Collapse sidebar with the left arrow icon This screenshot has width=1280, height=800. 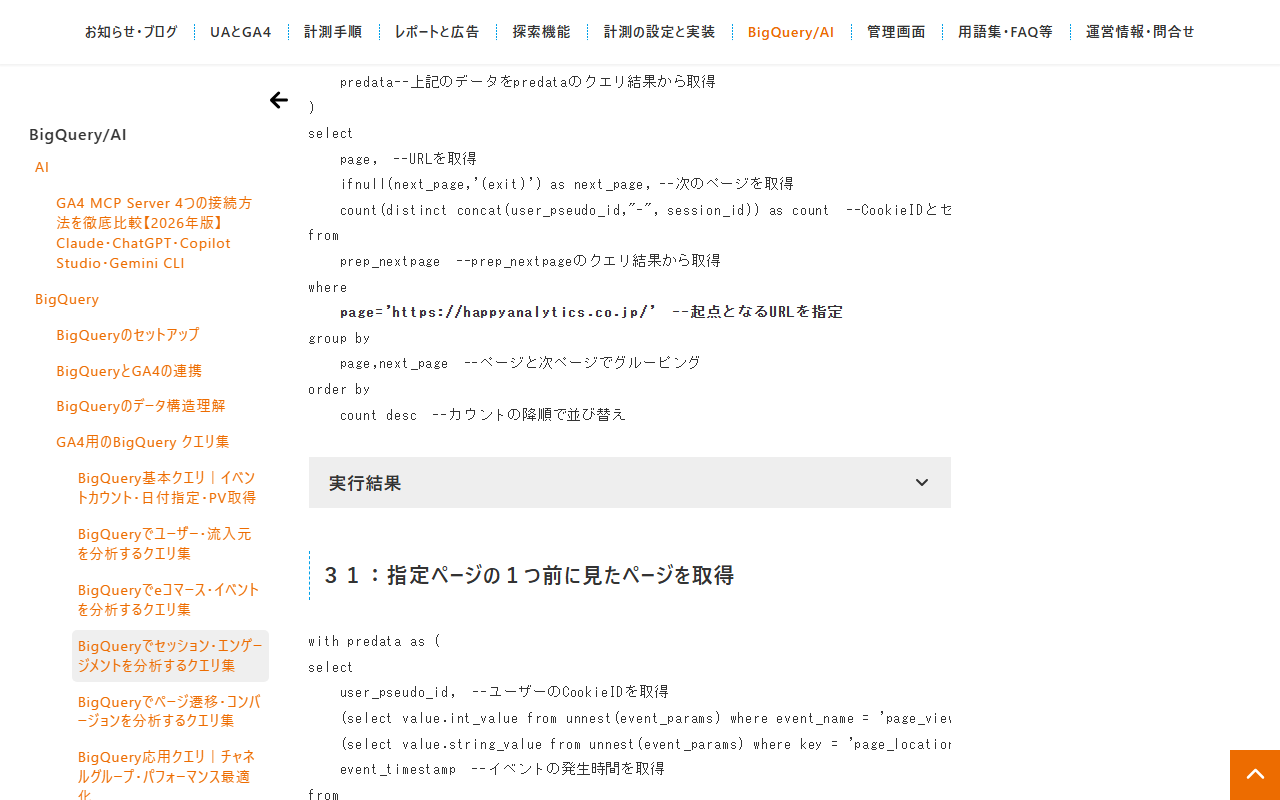(279, 100)
